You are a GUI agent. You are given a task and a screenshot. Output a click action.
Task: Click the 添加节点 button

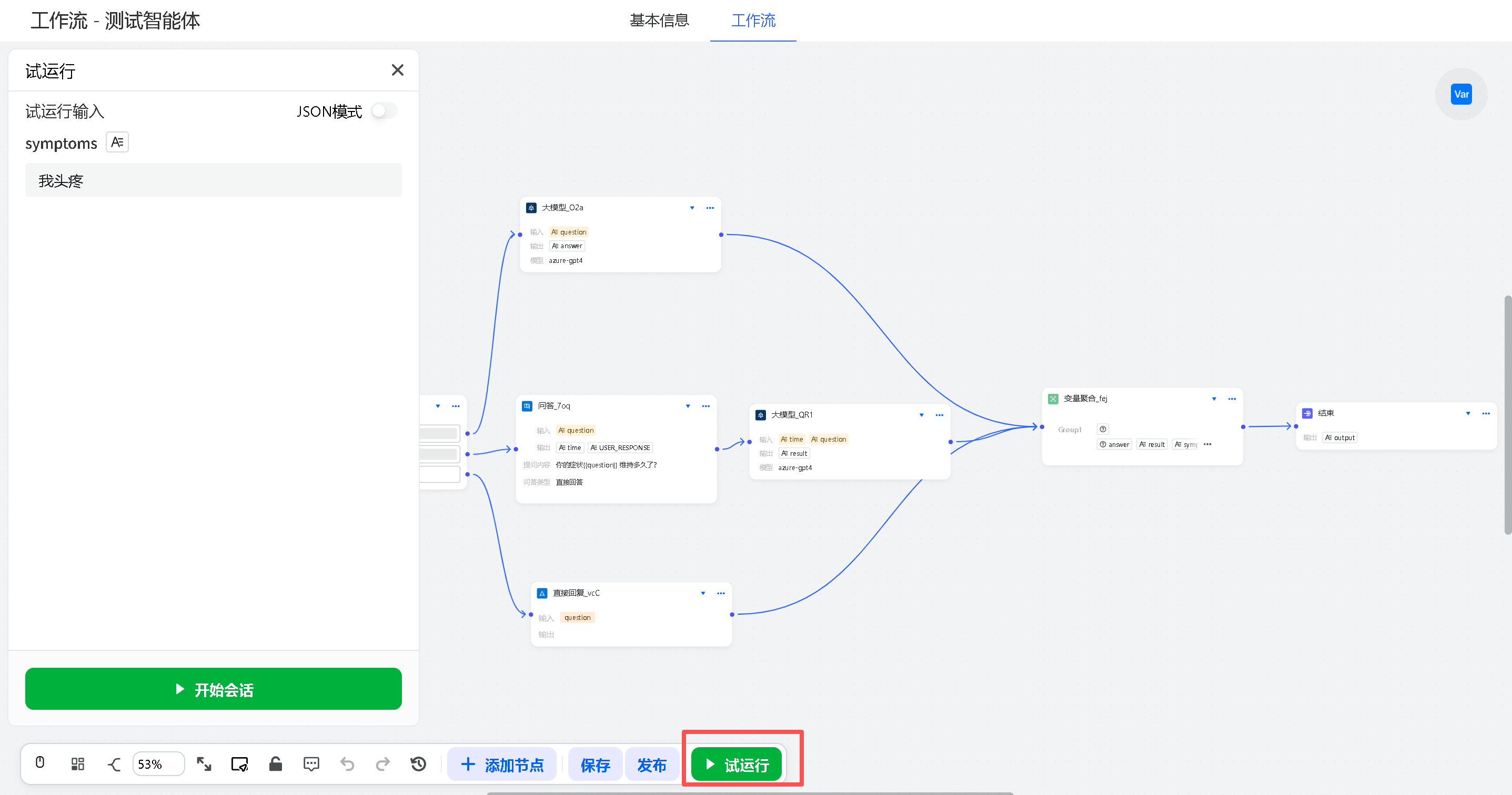click(x=502, y=765)
